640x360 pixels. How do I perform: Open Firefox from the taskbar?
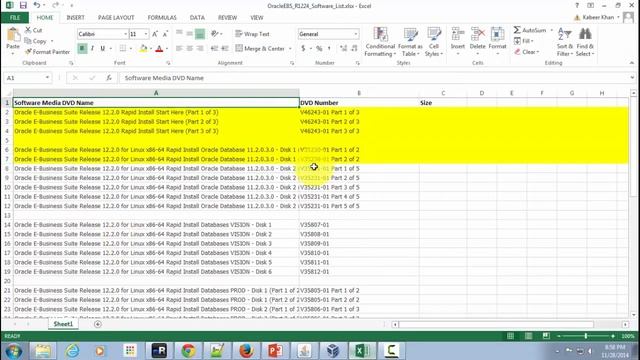pos(246,351)
